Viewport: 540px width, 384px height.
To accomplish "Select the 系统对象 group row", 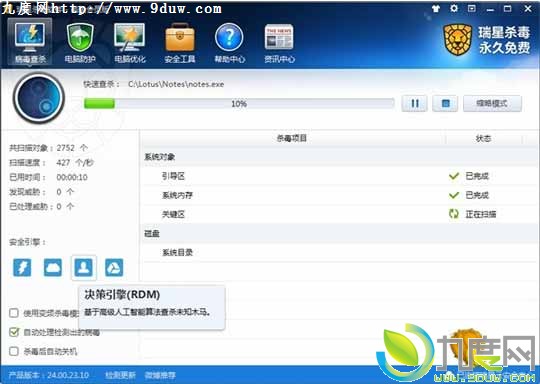I will 339,157.
